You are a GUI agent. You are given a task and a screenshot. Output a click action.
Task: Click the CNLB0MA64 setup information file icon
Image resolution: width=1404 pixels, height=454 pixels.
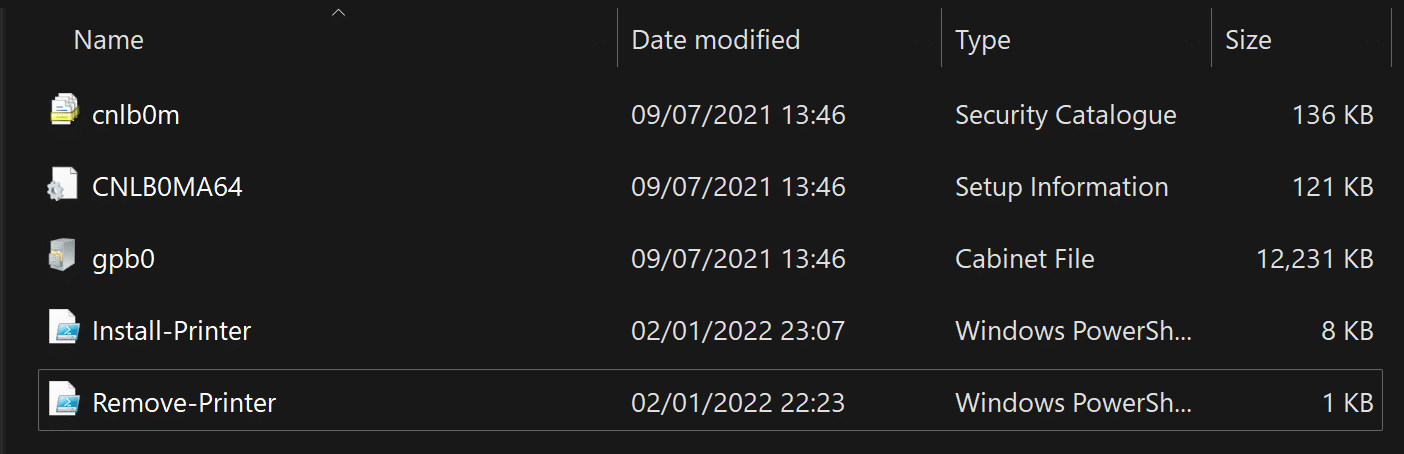63,185
